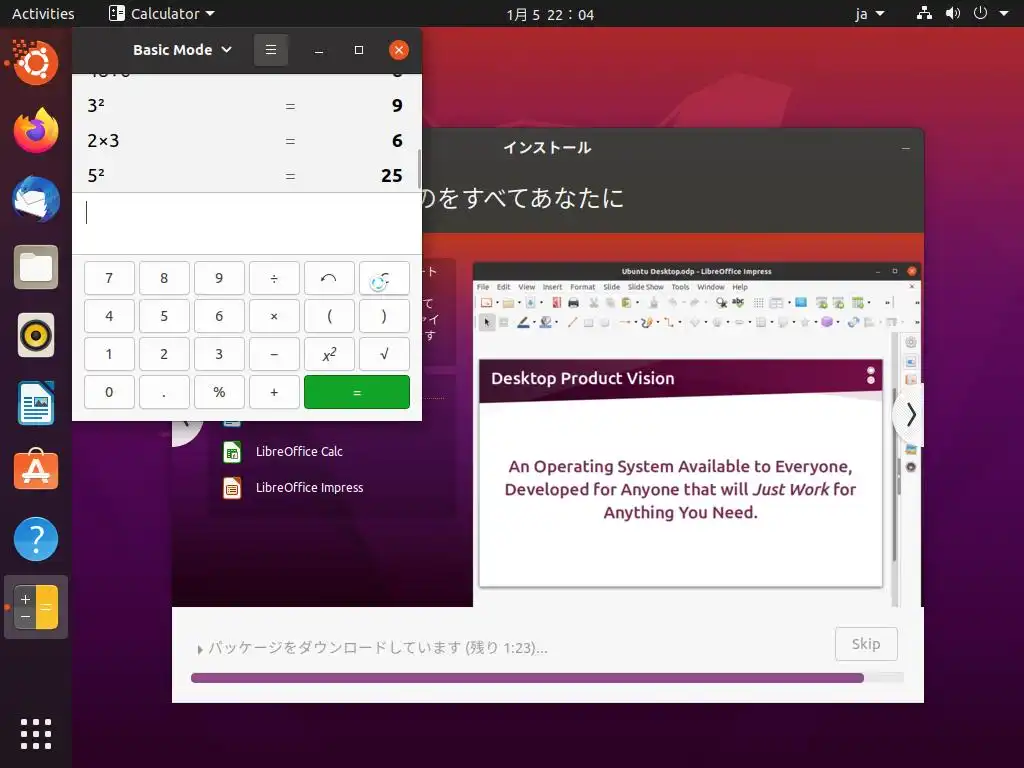Click the divide key

tap(274, 278)
